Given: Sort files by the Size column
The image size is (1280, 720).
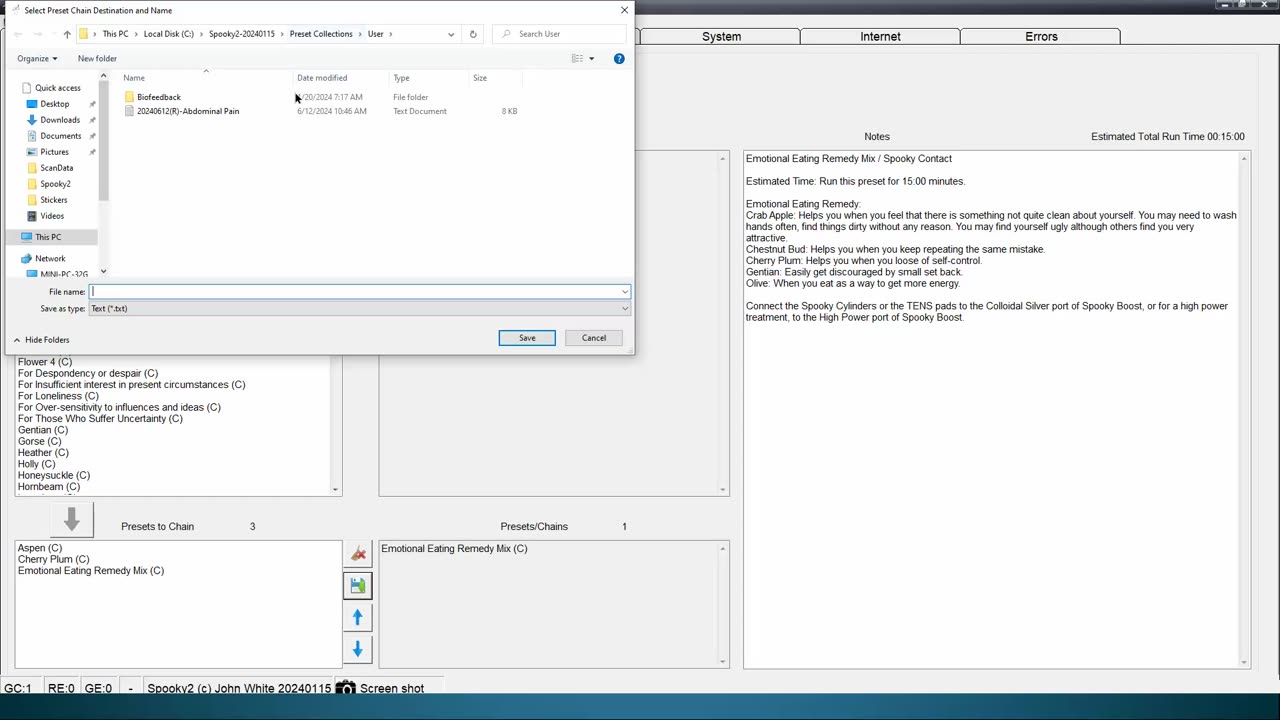Looking at the screenshot, I should [480, 78].
